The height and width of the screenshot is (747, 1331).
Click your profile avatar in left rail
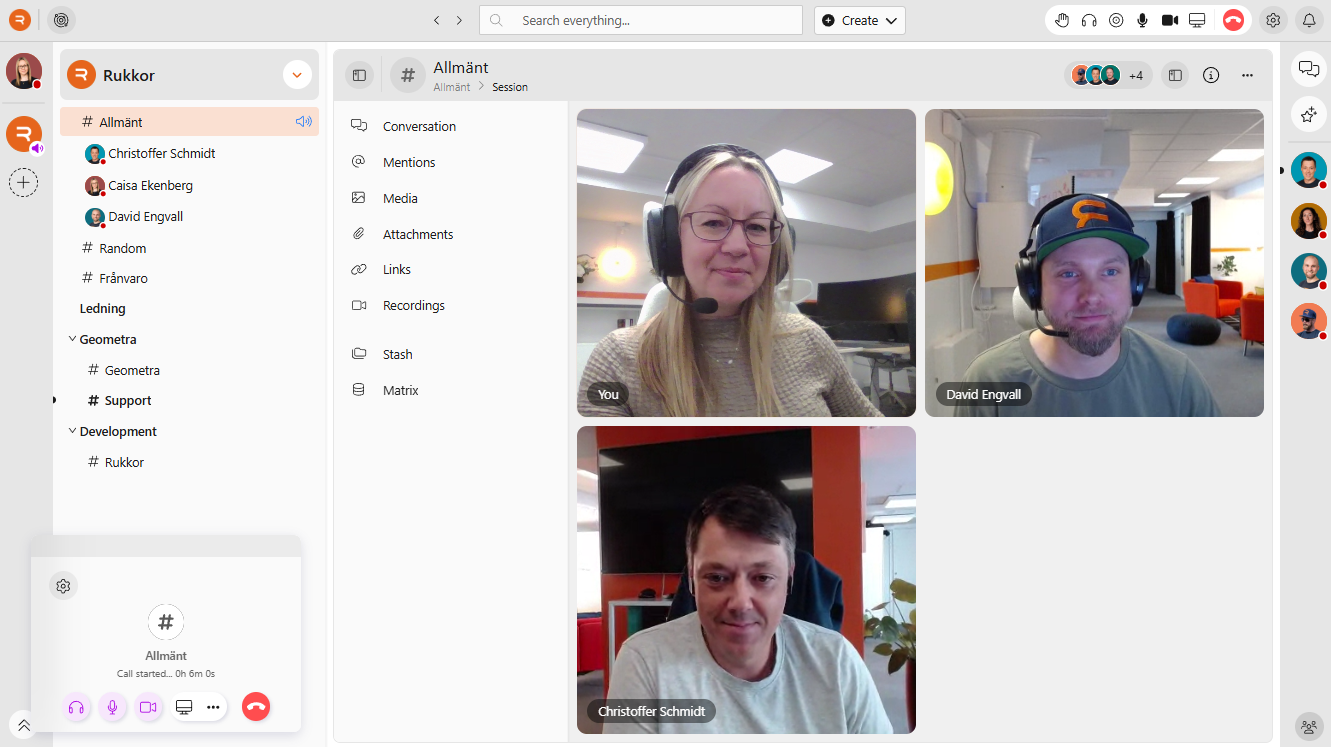coord(24,71)
